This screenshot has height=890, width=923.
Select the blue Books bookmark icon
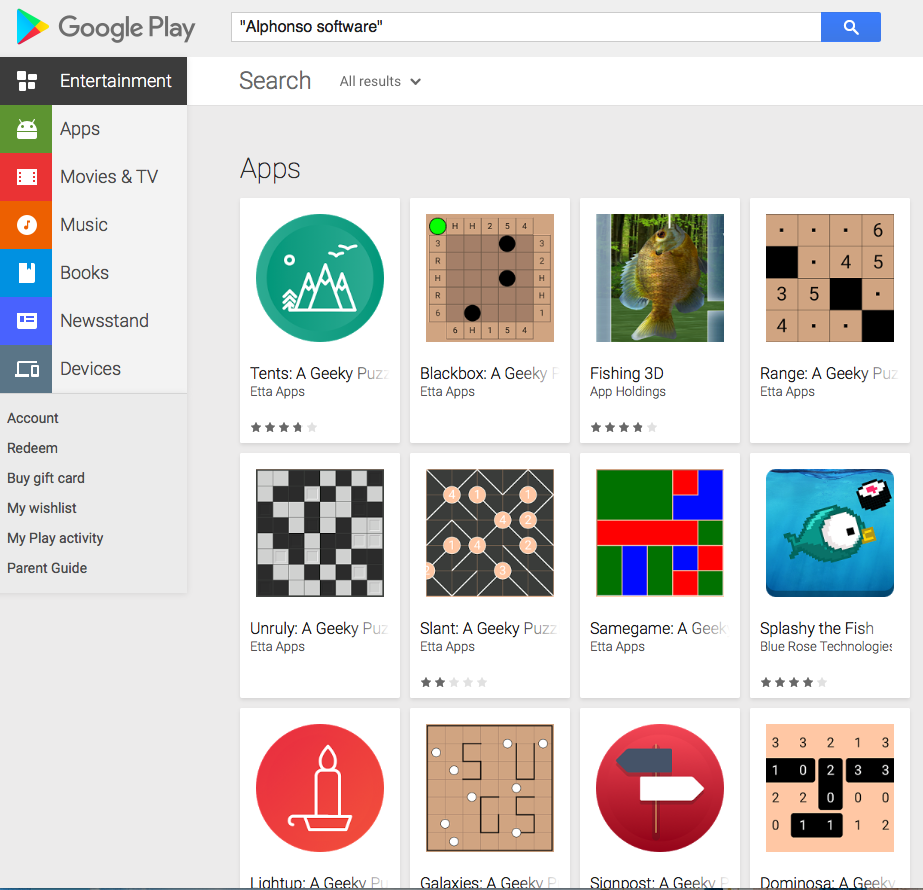click(x=26, y=273)
